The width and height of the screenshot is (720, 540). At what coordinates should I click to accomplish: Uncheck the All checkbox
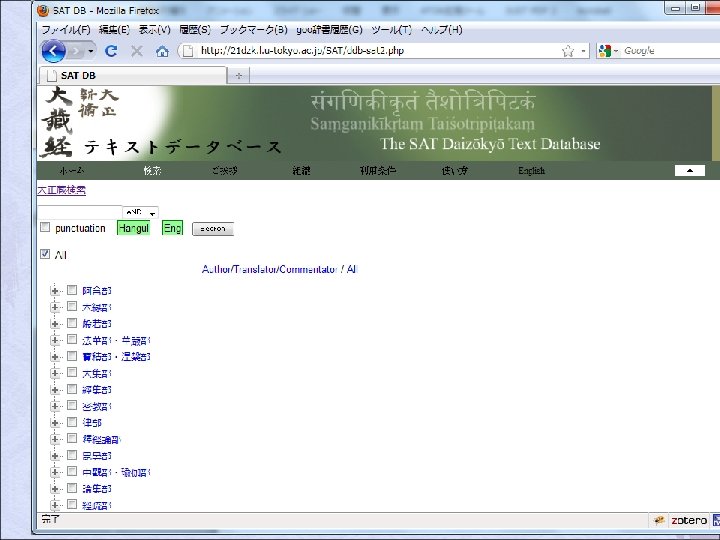[45, 254]
